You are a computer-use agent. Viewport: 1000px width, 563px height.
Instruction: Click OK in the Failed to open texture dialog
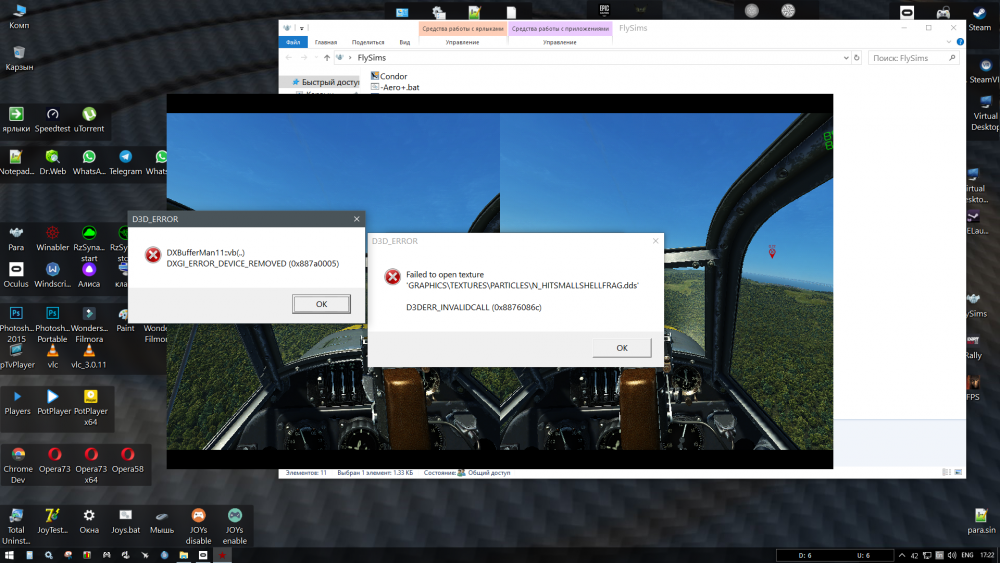(x=622, y=347)
